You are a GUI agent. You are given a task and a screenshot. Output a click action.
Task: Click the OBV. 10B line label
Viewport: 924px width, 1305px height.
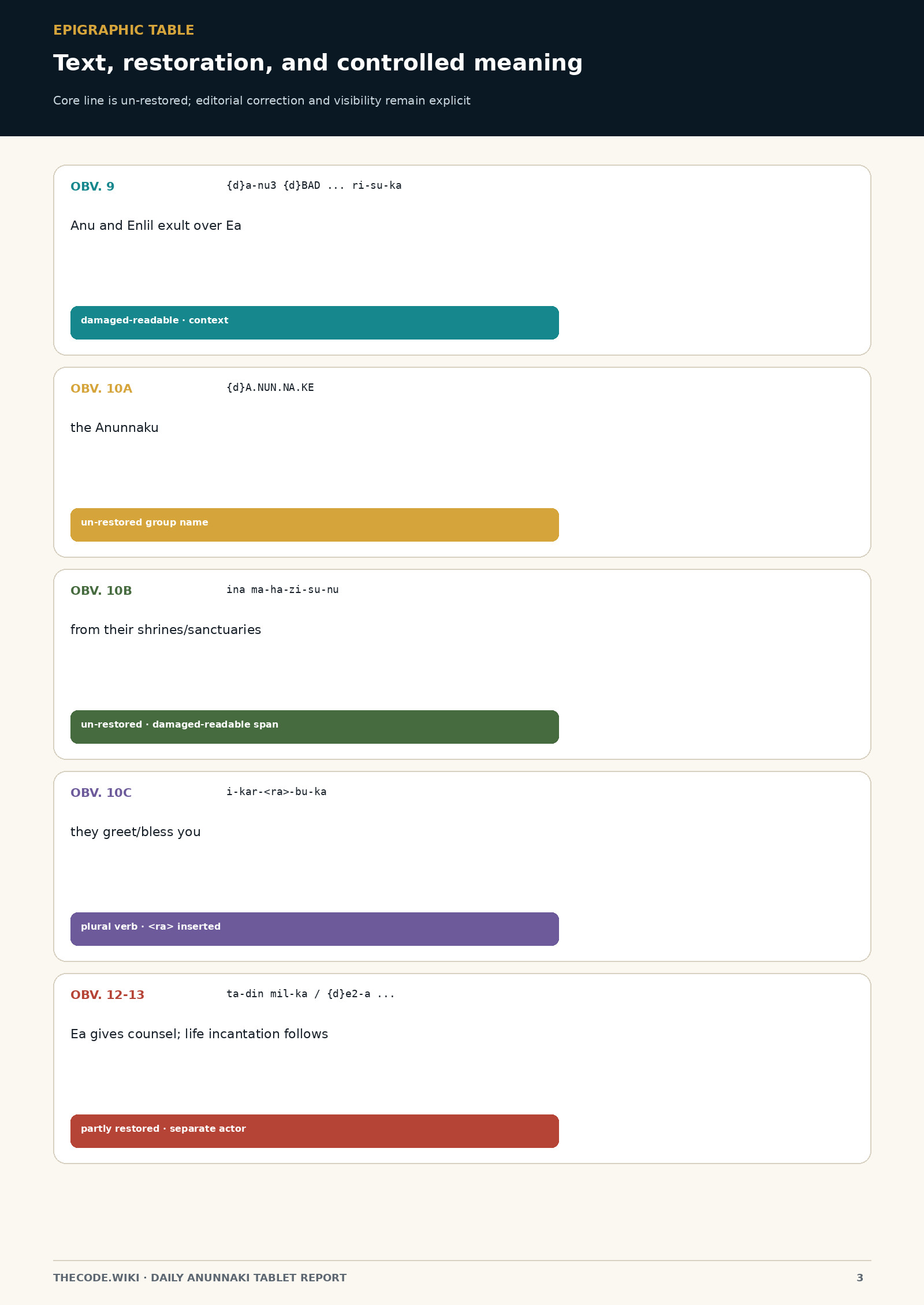[x=101, y=591]
